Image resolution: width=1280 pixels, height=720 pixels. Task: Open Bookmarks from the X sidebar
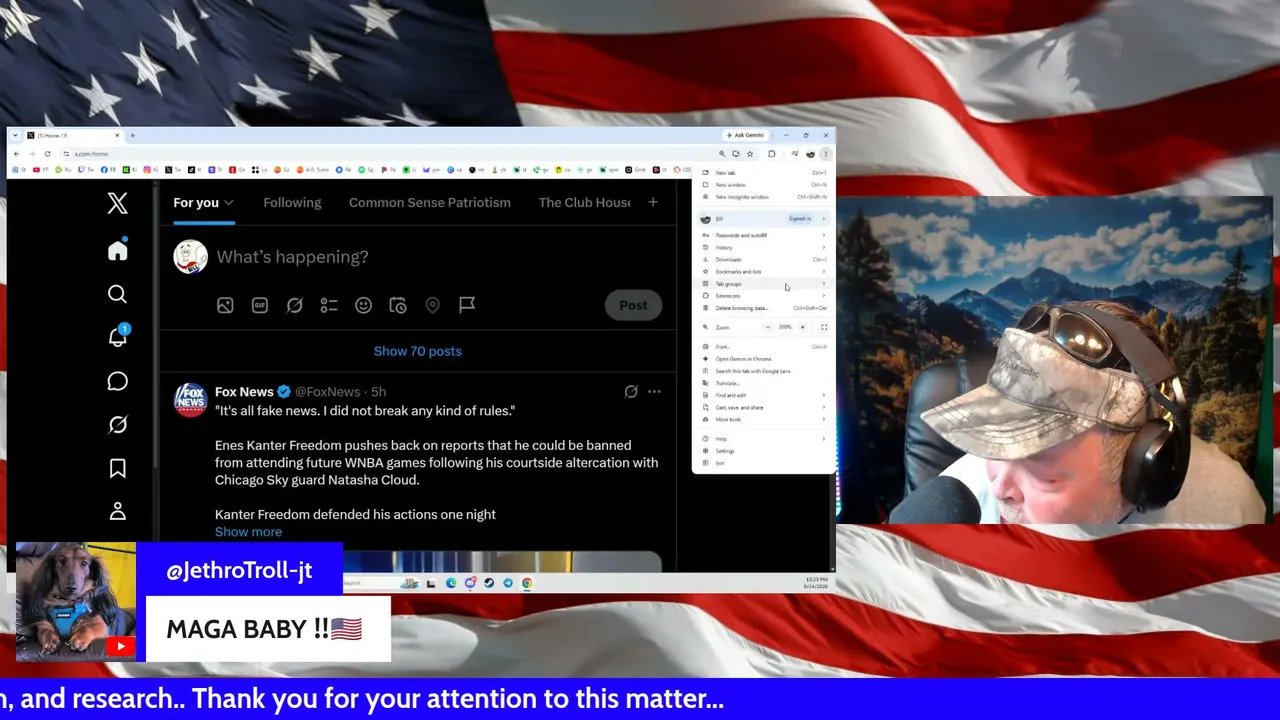click(117, 468)
